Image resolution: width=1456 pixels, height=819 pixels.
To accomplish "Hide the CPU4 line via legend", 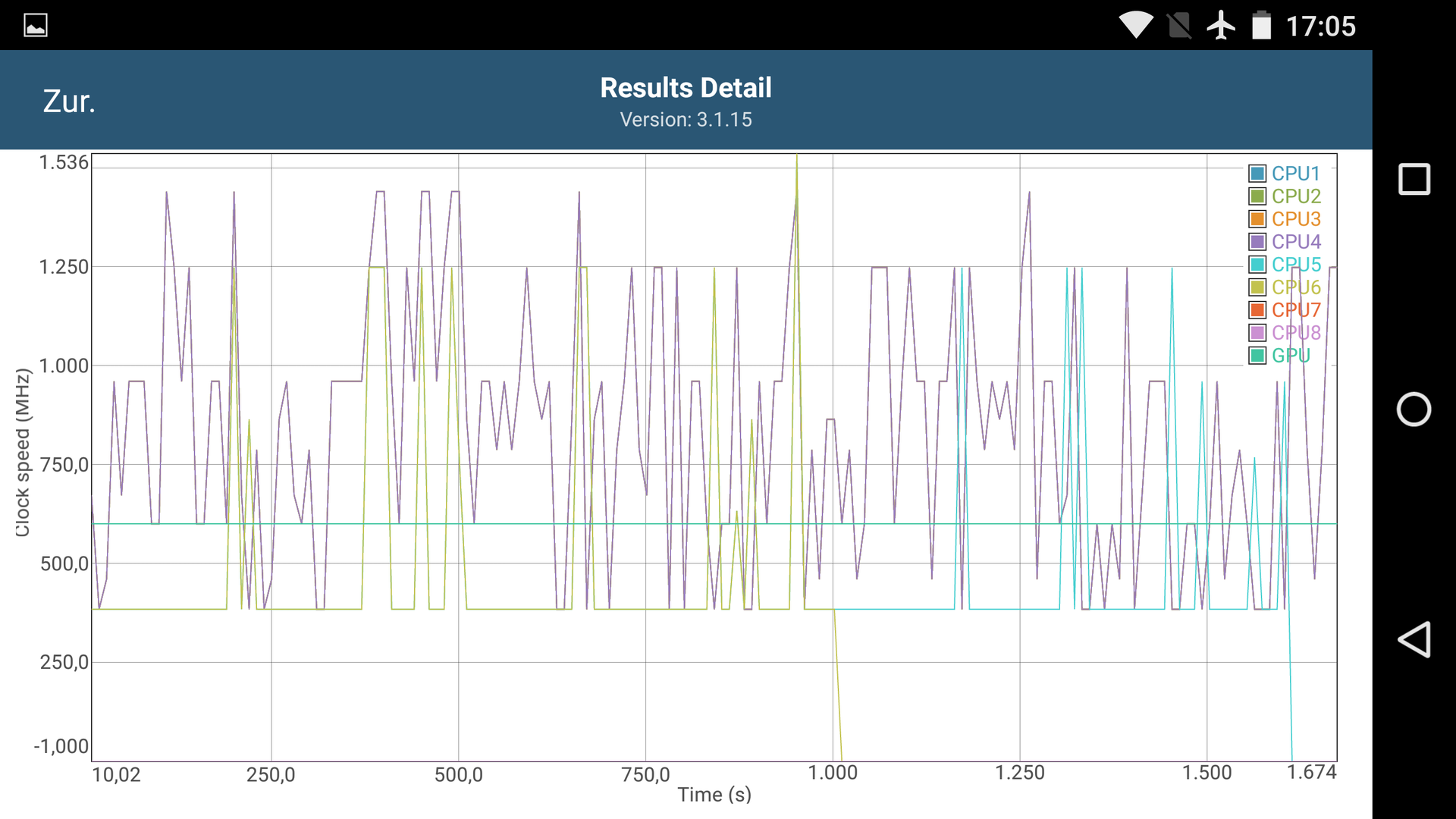I will [1295, 242].
